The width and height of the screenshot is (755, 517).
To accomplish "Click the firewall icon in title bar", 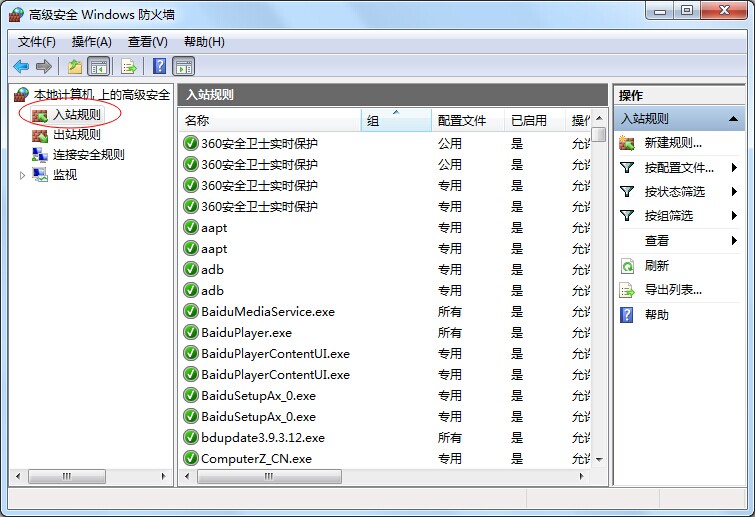I will pyautogui.click(x=16, y=14).
